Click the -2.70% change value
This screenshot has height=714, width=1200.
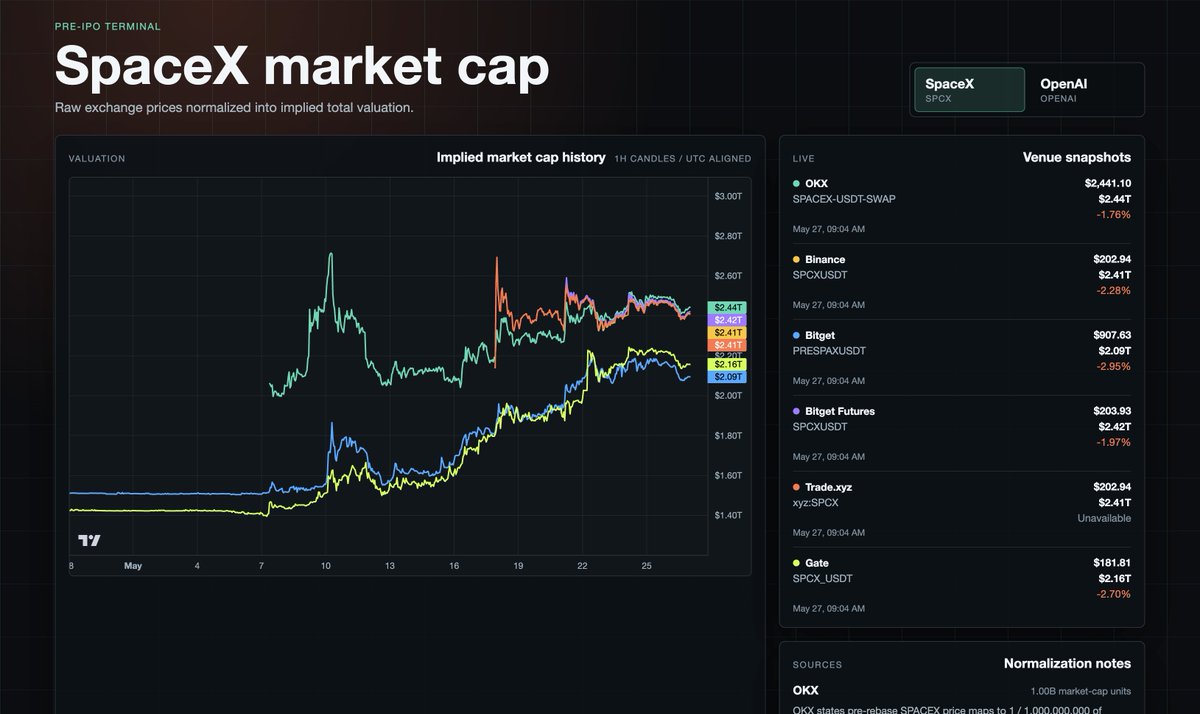click(1114, 594)
